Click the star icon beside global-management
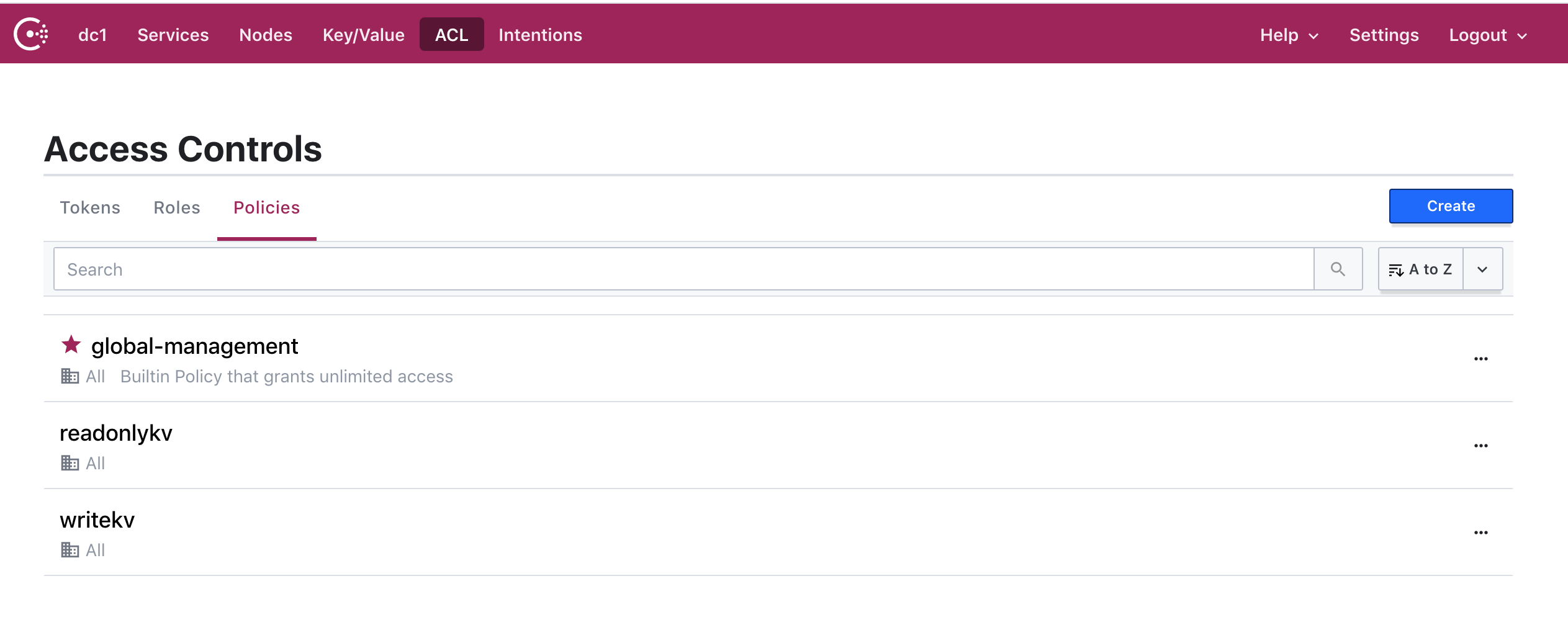Image resolution: width=1568 pixels, height=617 pixels. [71, 345]
